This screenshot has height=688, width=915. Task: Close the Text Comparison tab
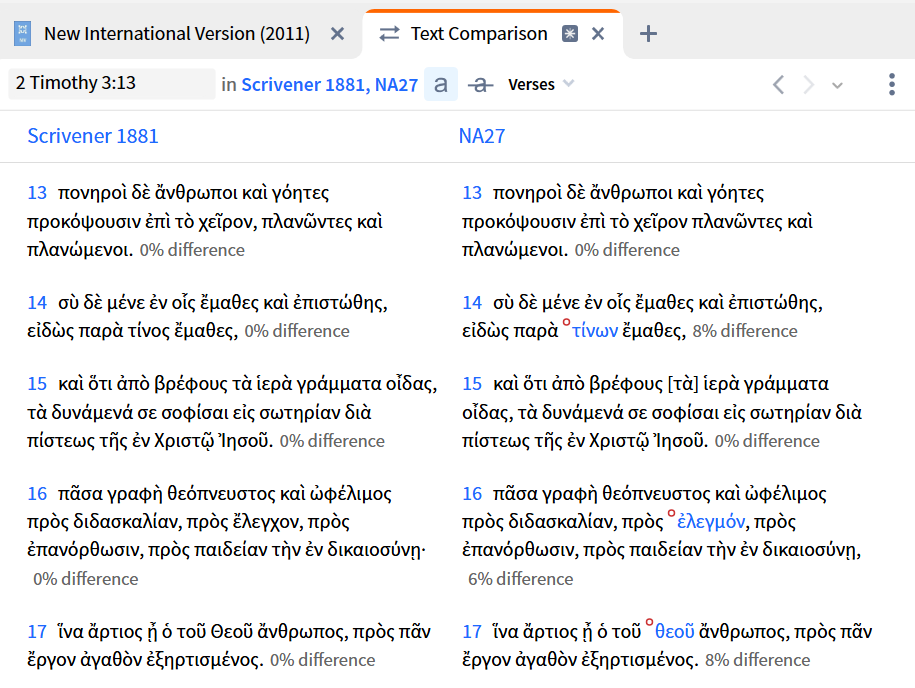tap(598, 34)
